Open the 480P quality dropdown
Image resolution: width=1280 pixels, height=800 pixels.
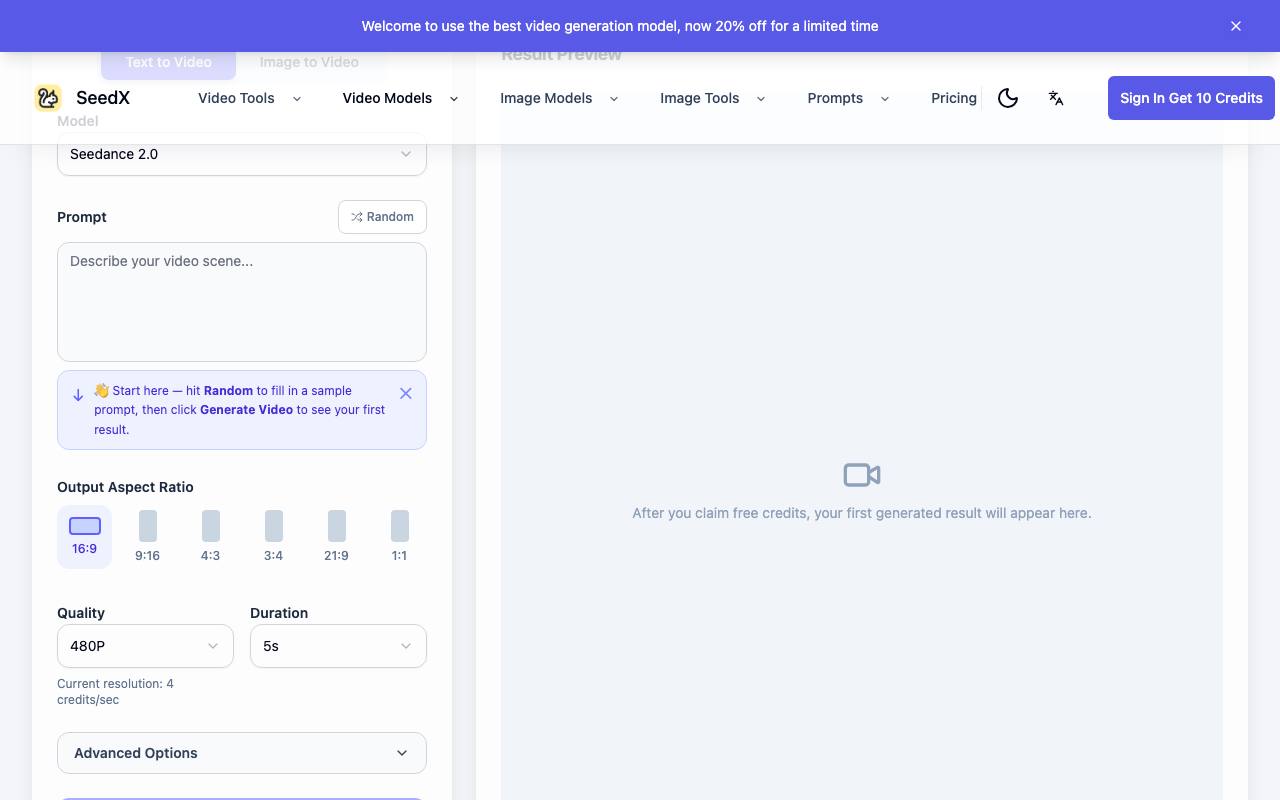pyautogui.click(x=145, y=646)
